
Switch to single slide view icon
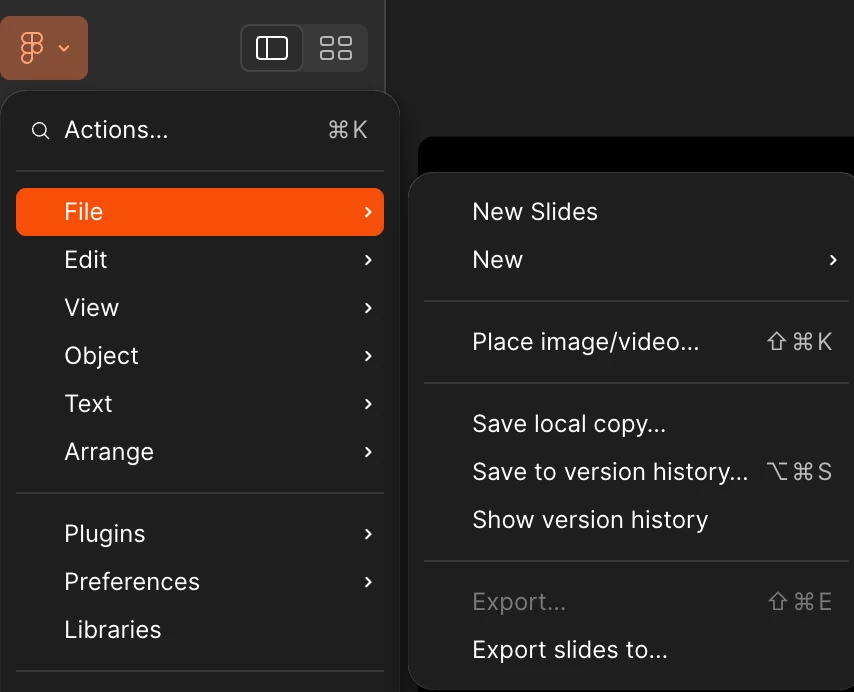[x=272, y=48]
